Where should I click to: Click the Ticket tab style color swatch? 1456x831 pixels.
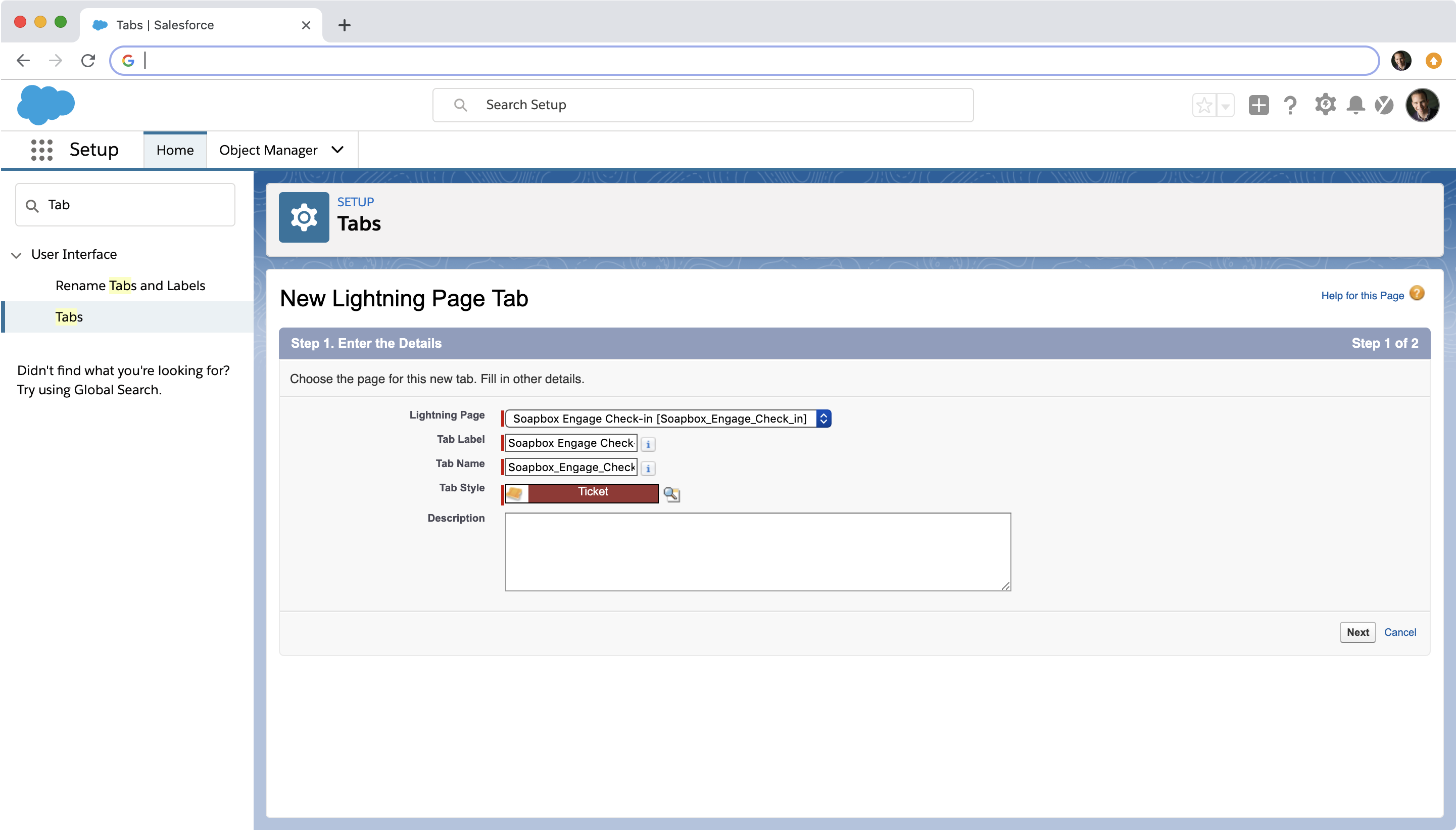pos(593,493)
